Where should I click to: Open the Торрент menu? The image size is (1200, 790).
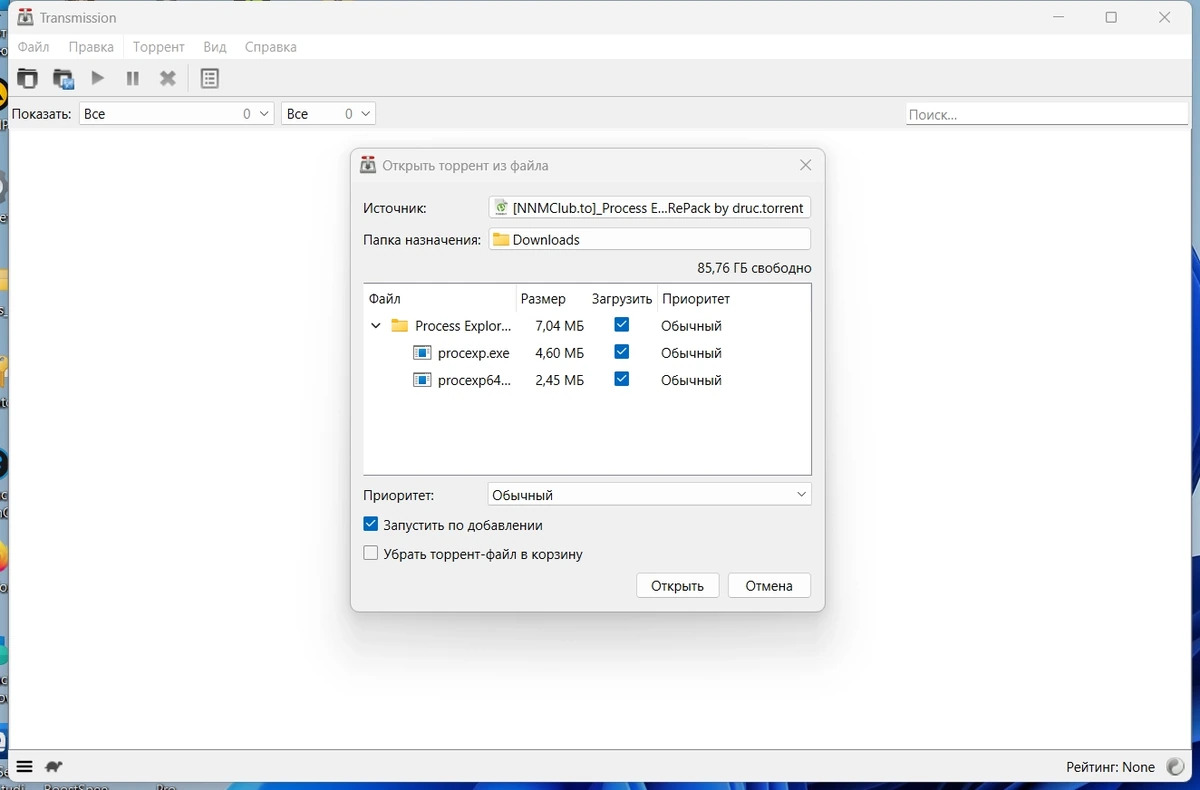pos(158,47)
